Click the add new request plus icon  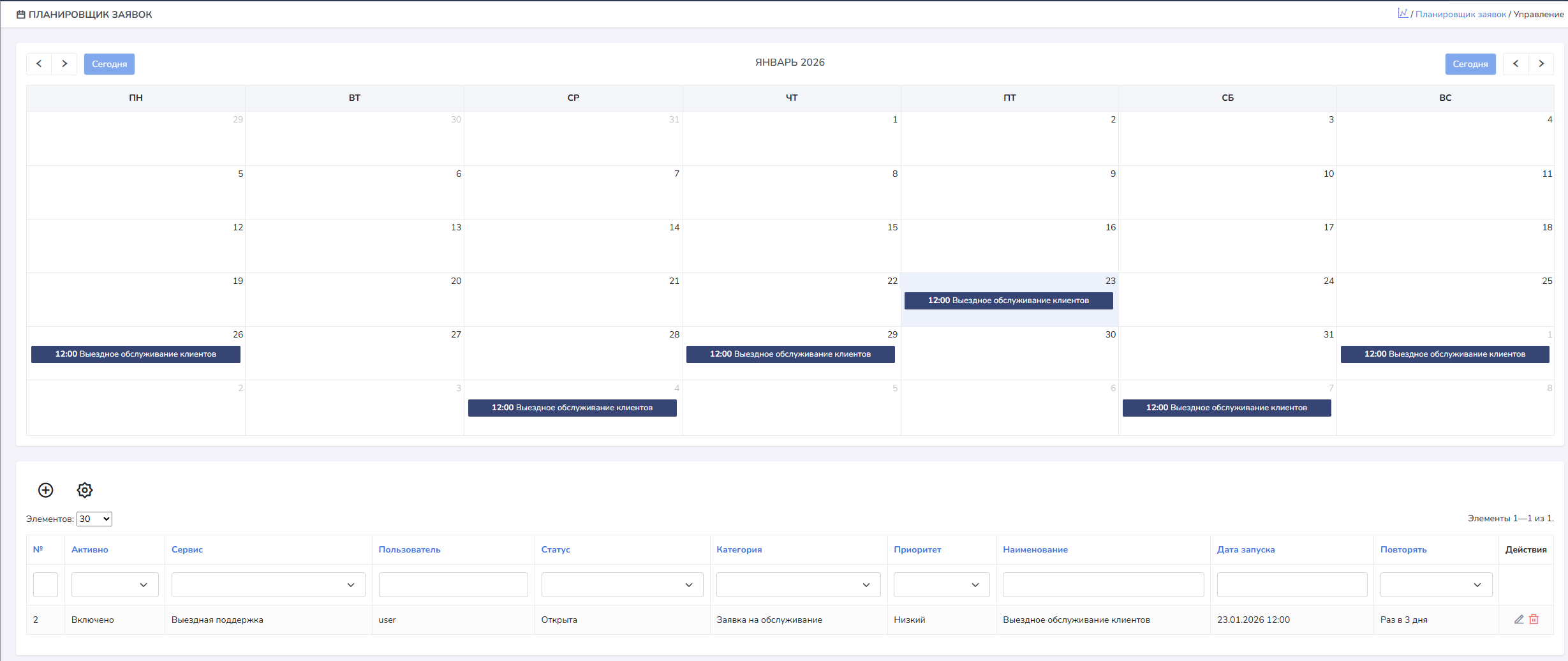click(x=46, y=490)
